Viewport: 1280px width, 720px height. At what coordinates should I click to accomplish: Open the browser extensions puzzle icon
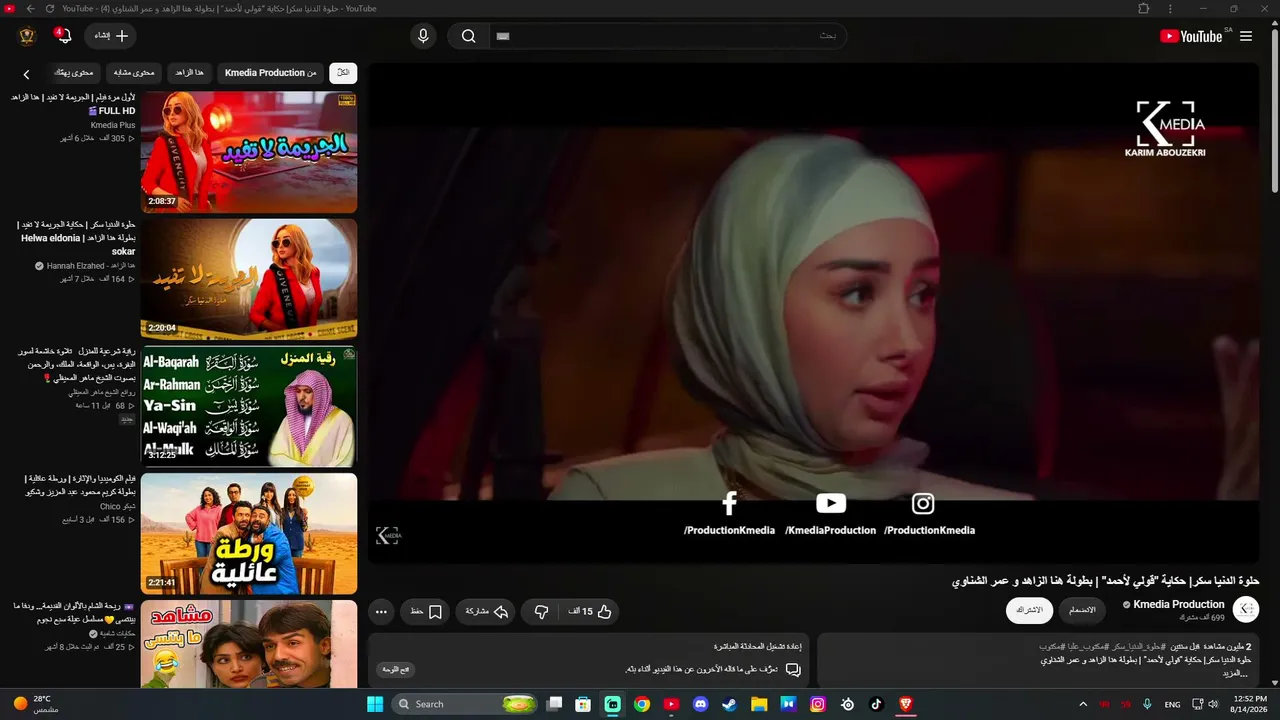point(1144,9)
